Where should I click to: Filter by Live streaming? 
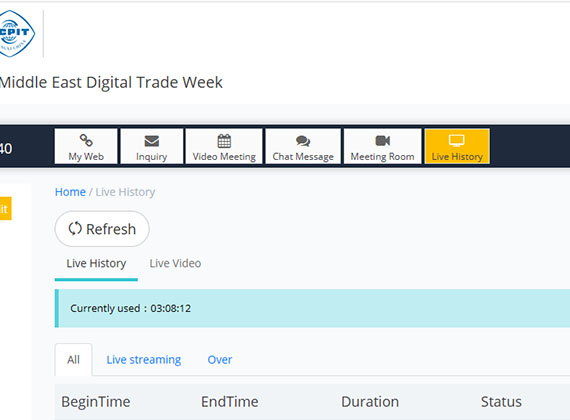(x=144, y=360)
